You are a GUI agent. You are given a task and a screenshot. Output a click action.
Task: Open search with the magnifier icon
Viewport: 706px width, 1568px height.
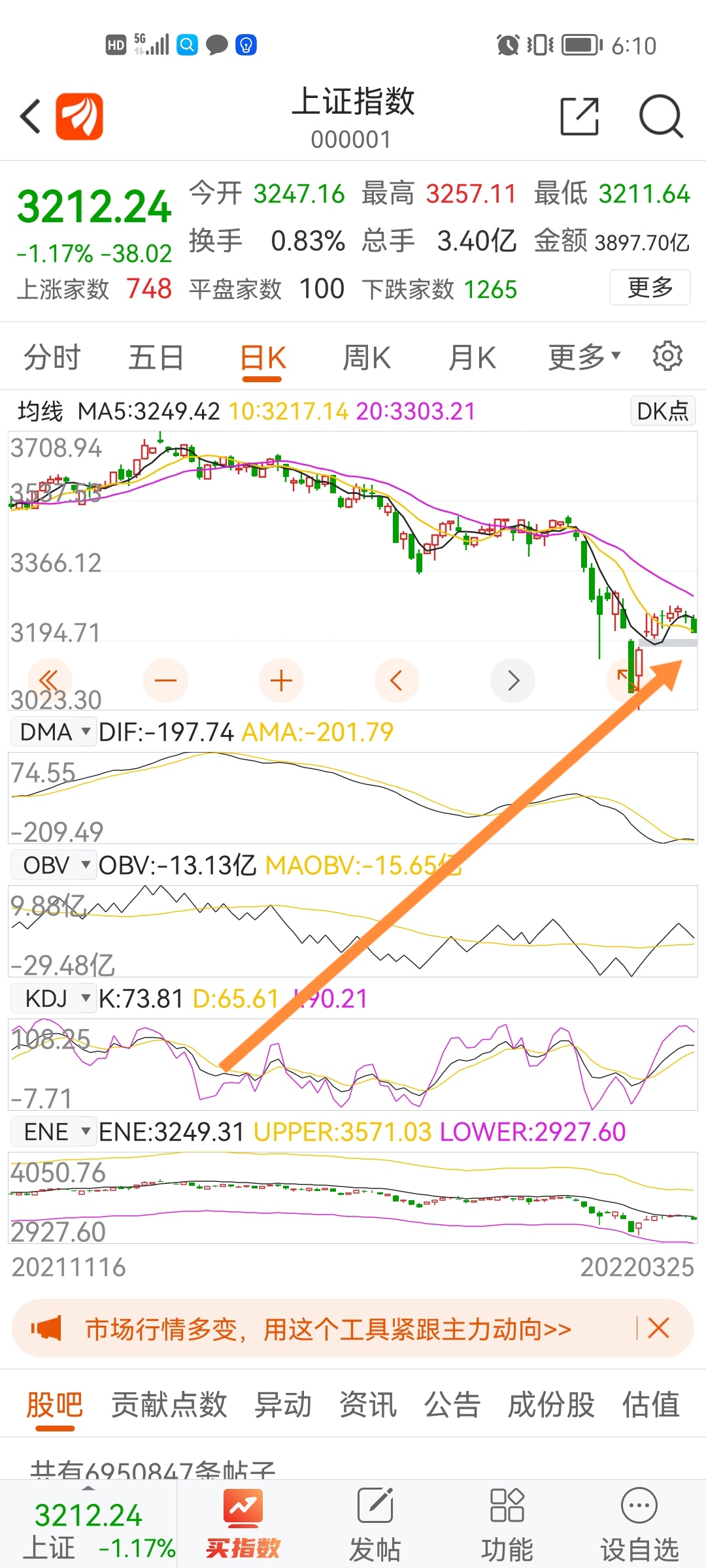(x=661, y=117)
